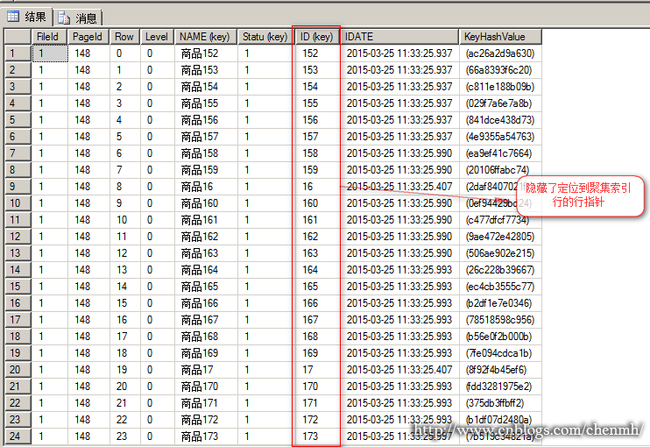Select row header number 20
The width and height of the screenshot is (650, 447).
coord(18,369)
